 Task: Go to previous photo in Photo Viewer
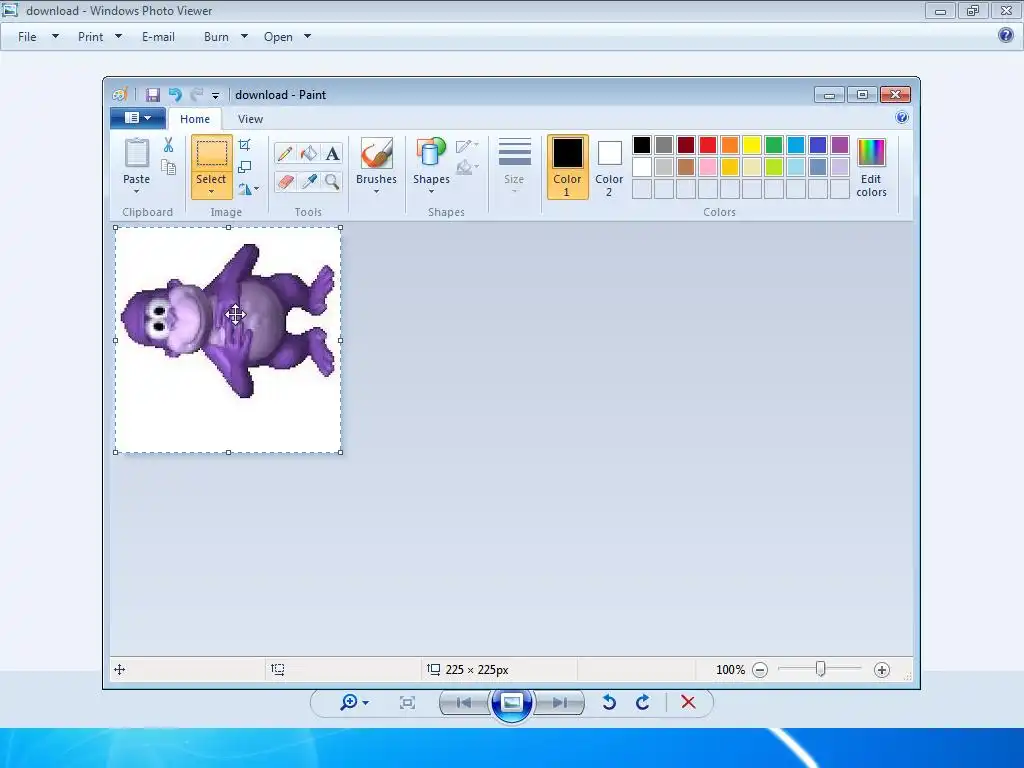click(x=464, y=703)
